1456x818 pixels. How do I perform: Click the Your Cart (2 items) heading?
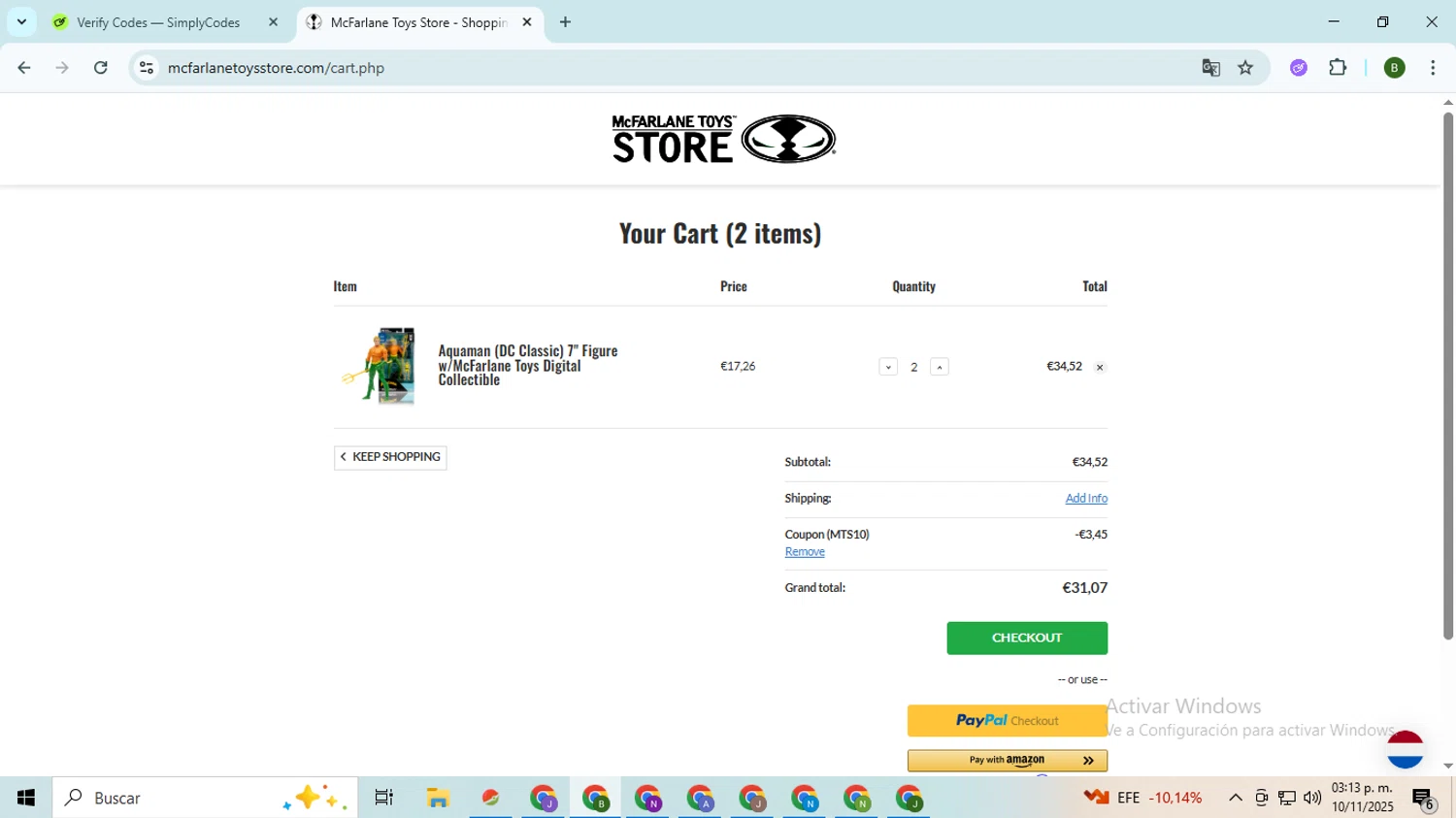click(x=720, y=233)
